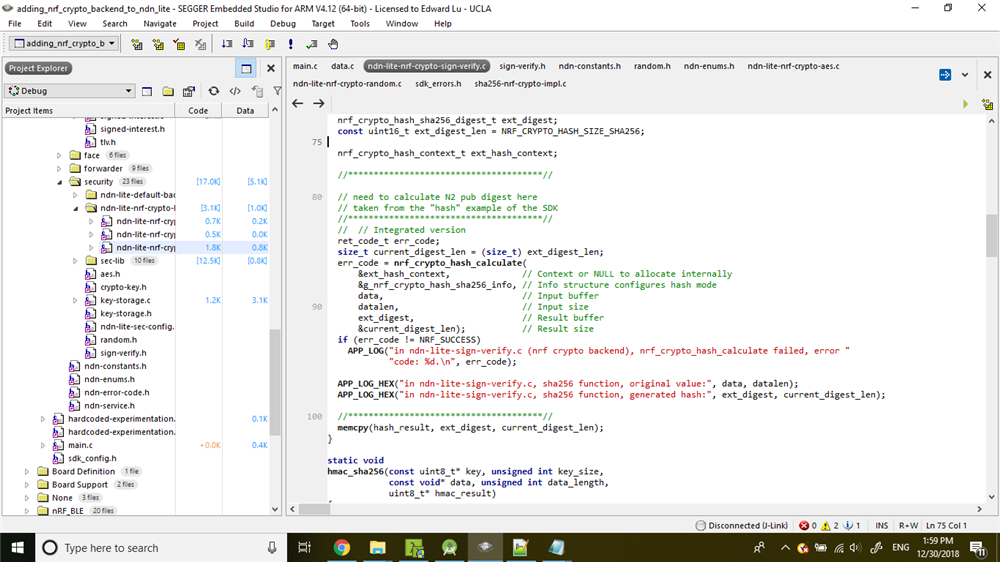Open the editor tab list chevron dropdown
The image size is (1000, 562).
click(x=965, y=75)
